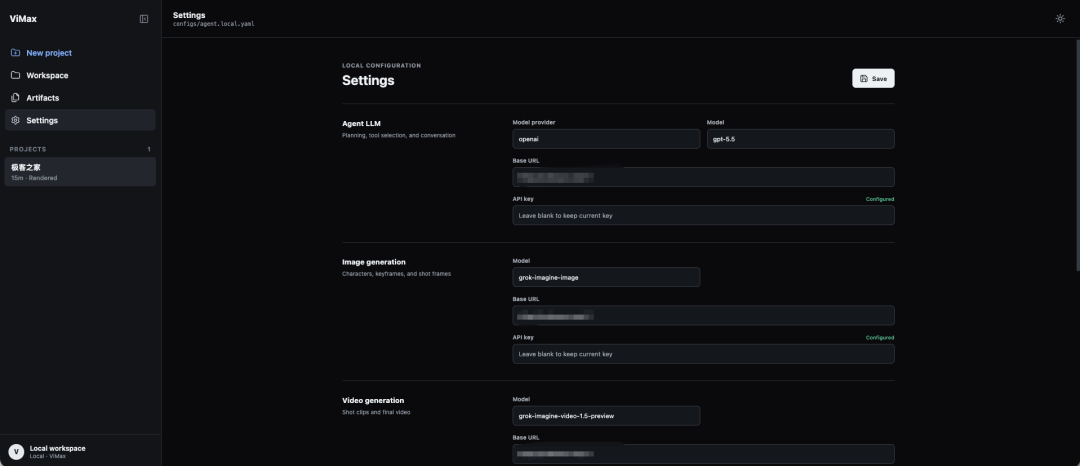Viewport: 1080px width, 466px height.
Task: Click the Model provider field with openai
Action: pyautogui.click(x=606, y=139)
